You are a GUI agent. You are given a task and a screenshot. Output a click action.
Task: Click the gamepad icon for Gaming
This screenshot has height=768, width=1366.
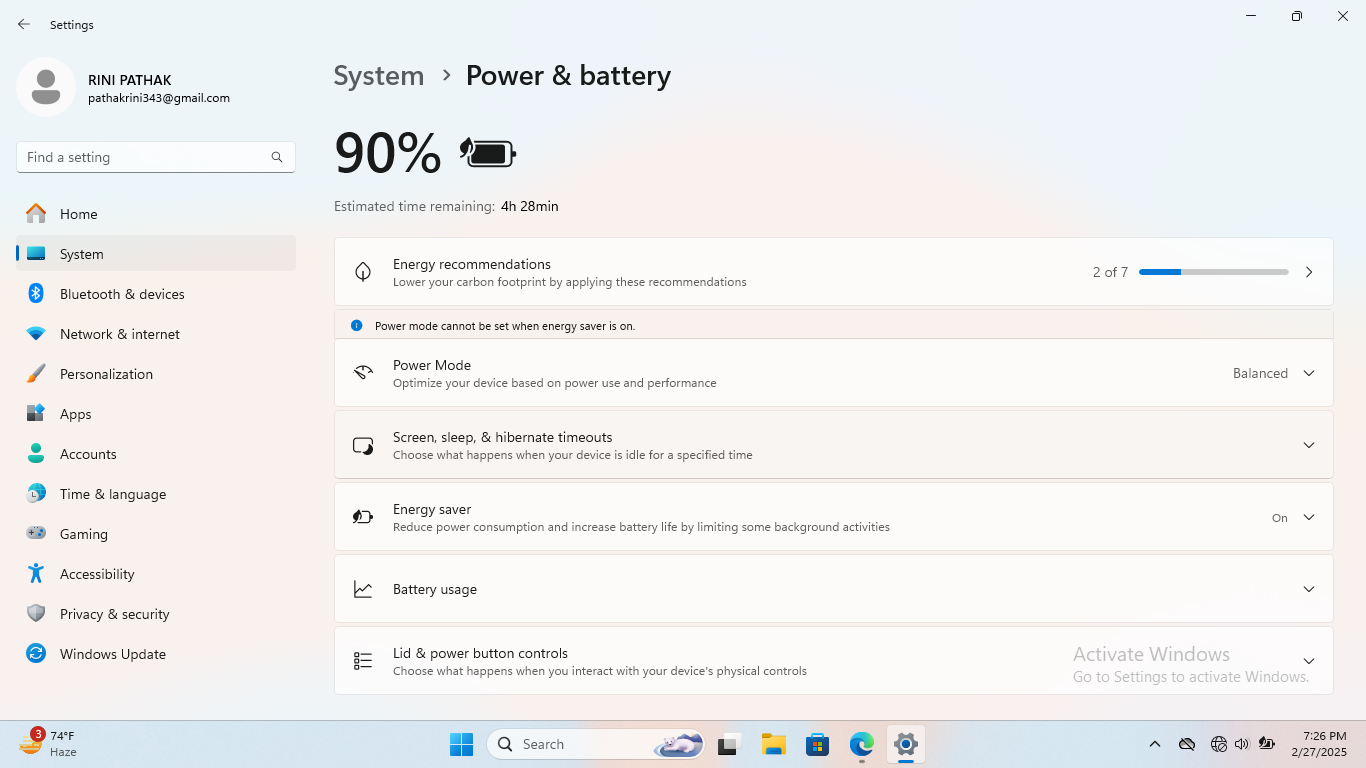click(x=36, y=534)
